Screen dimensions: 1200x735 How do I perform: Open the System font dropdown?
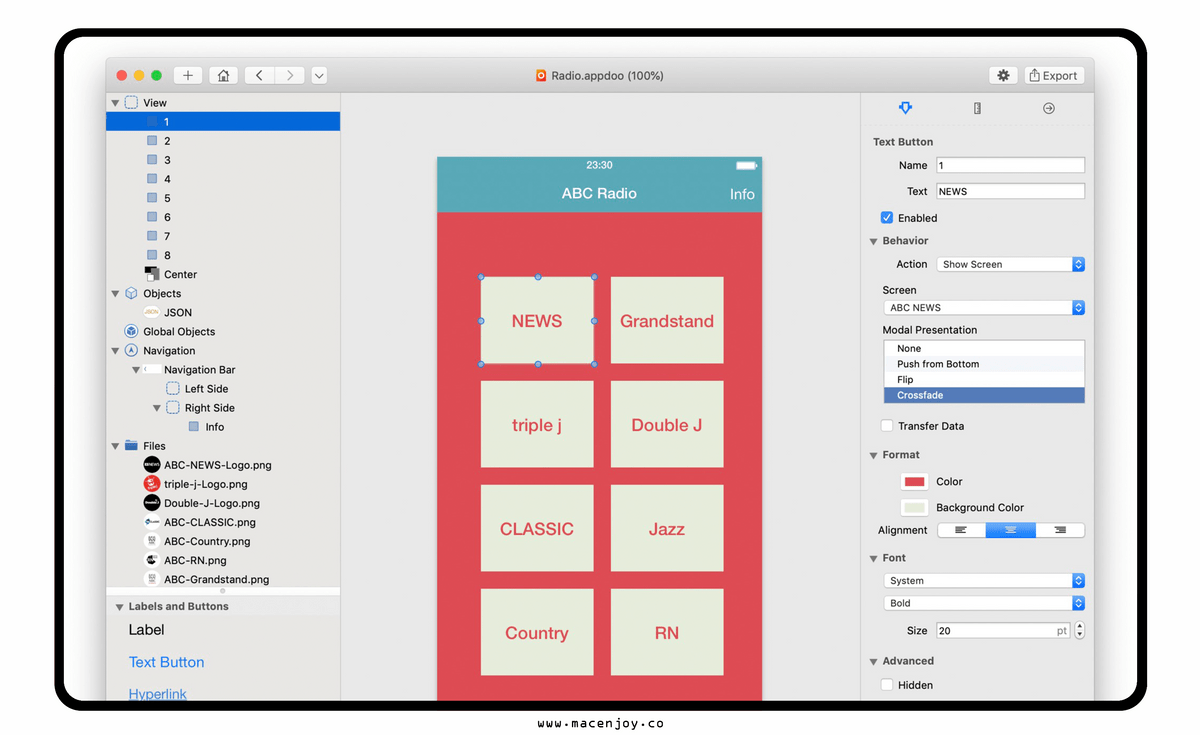tap(984, 580)
